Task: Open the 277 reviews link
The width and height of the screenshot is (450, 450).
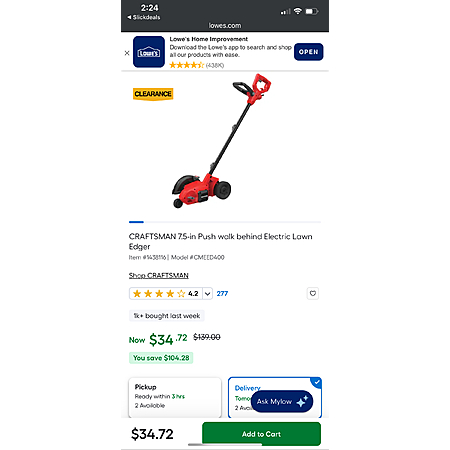Action: (x=222, y=294)
